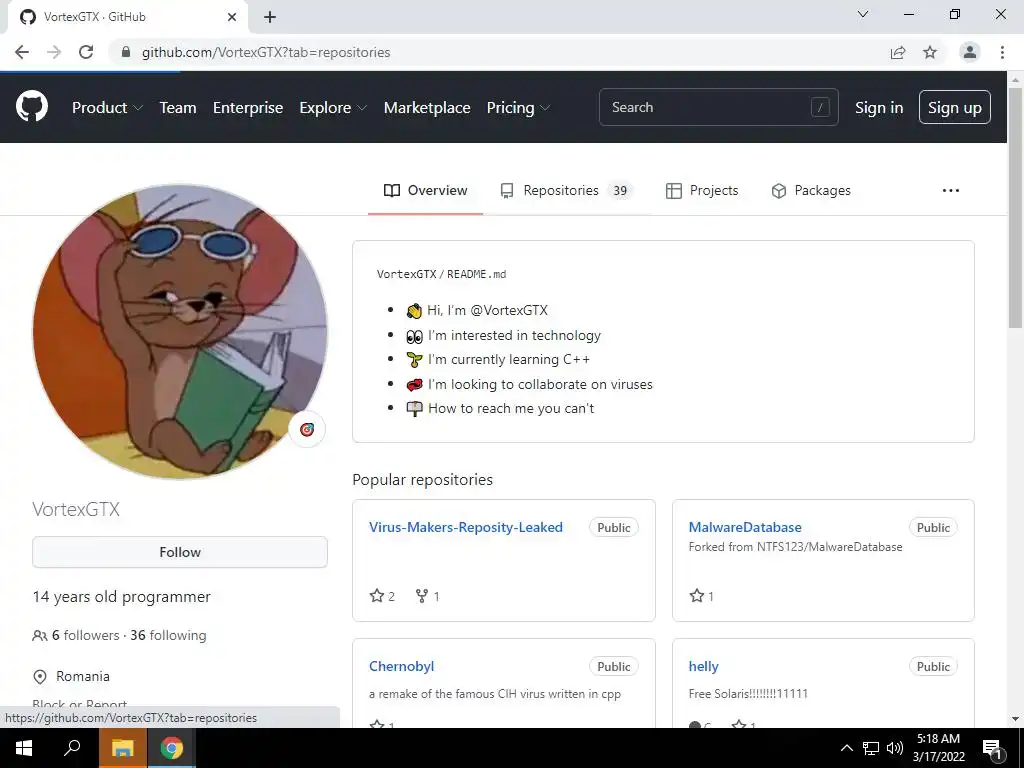1024x768 pixels.
Task: Click '14 years old programmer' bio text
Action: (121, 597)
